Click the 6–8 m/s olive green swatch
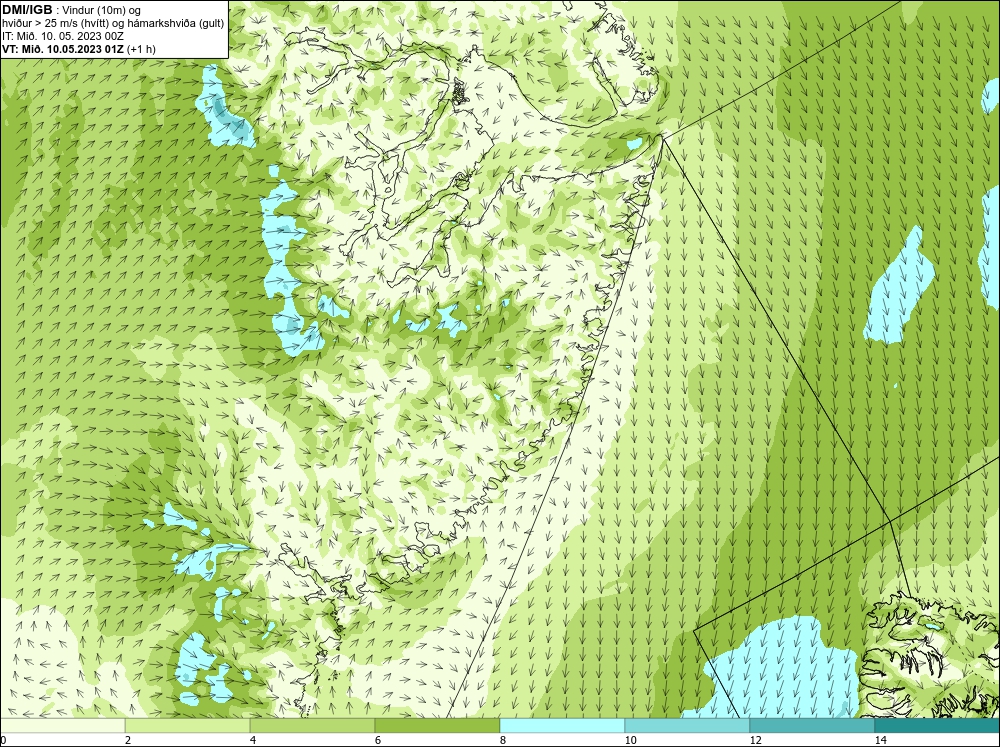 (x=438, y=725)
